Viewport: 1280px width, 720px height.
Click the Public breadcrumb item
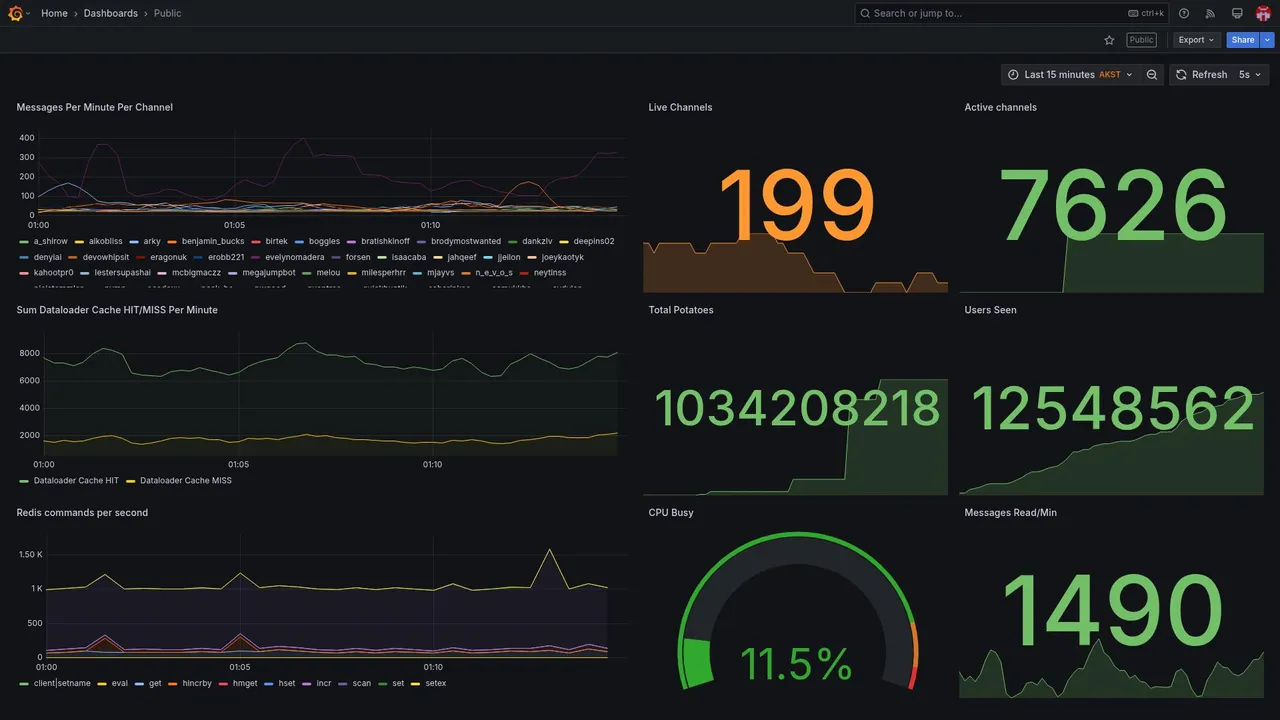168,13
